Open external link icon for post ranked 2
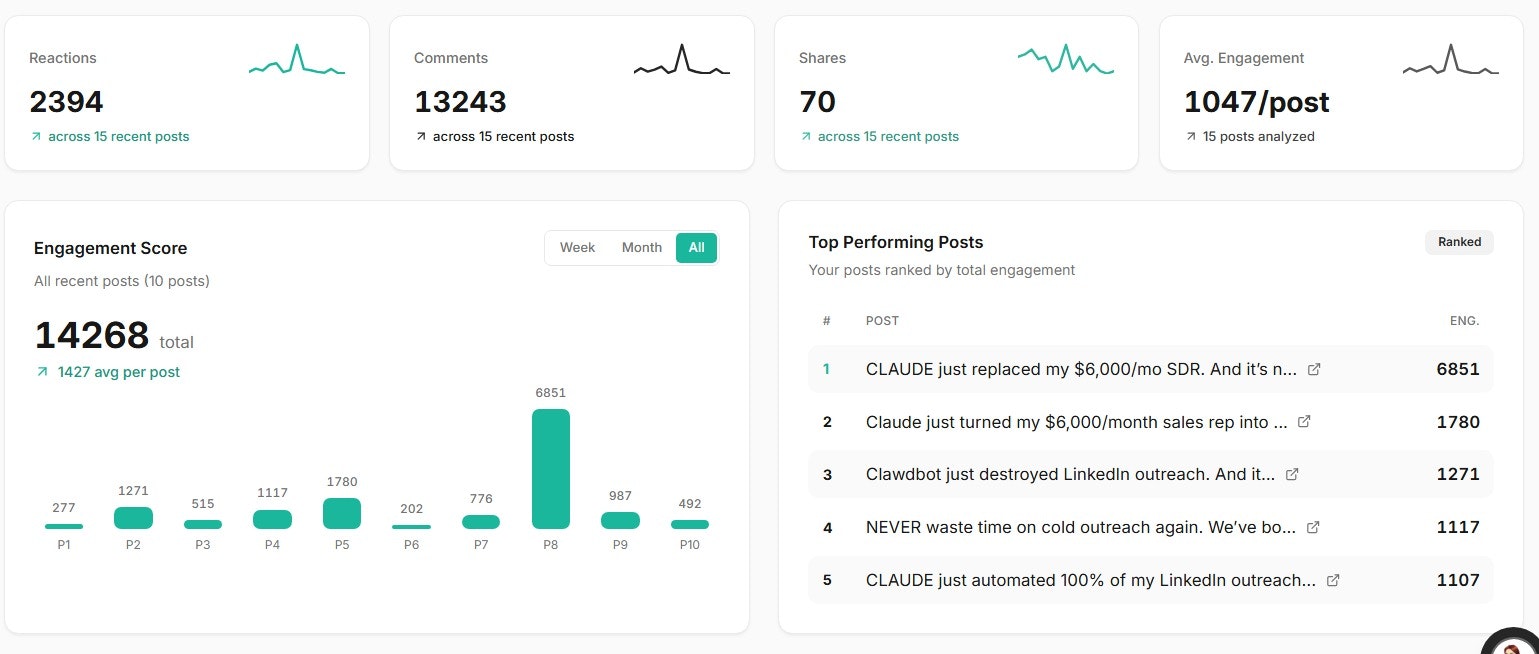1539x654 pixels. pyautogui.click(x=1304, y=422)
